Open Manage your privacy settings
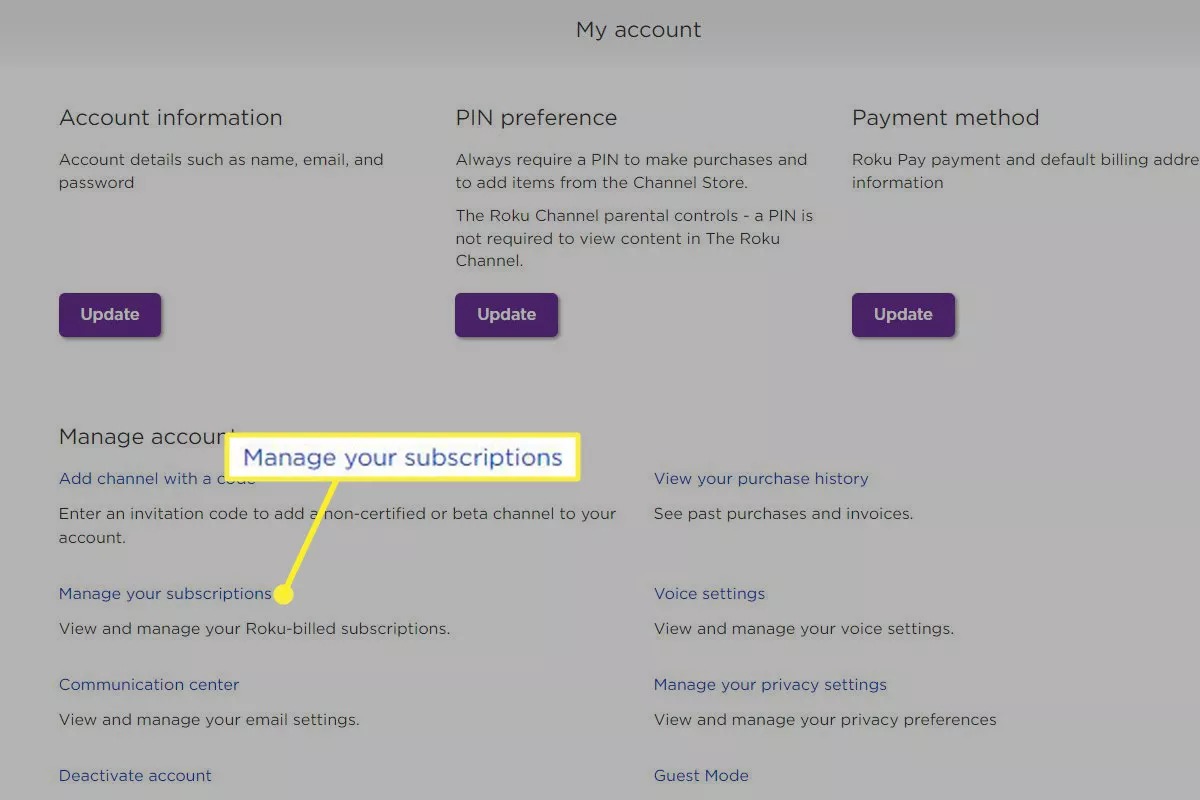 [770, 685]
